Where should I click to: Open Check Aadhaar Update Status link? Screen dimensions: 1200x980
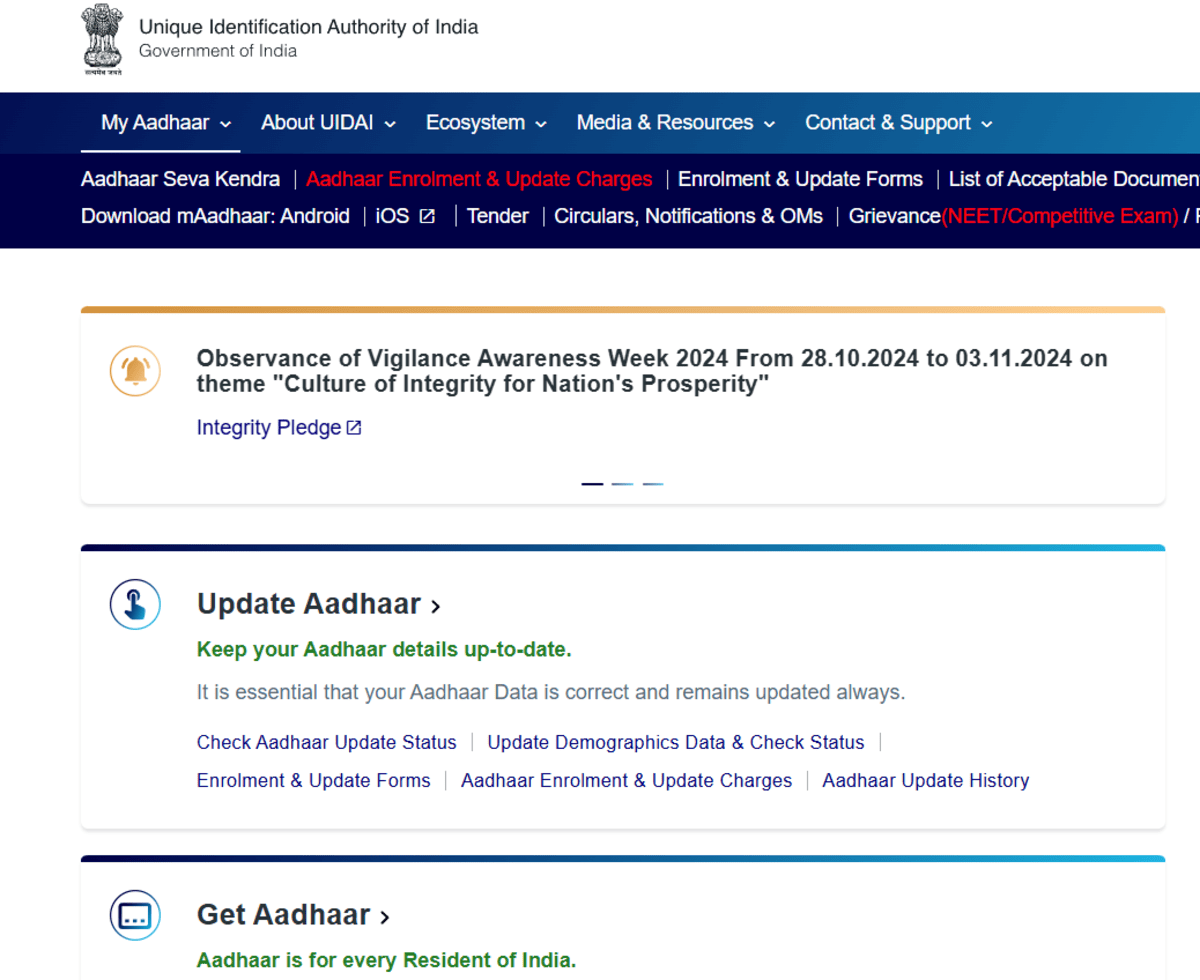tap(326, 743)
